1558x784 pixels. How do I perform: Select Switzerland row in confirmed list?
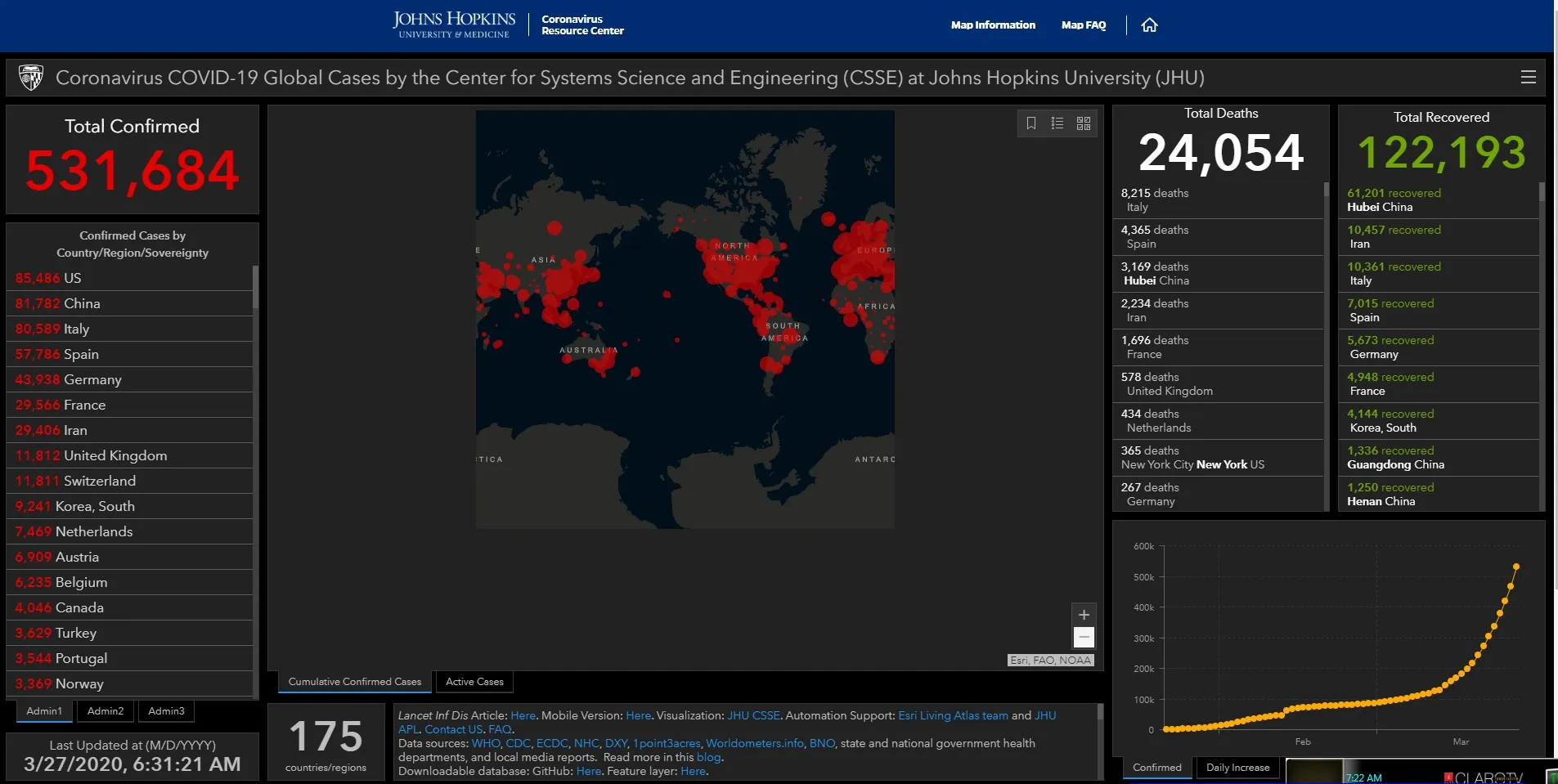pyautogui.click(x=130, y=481)
